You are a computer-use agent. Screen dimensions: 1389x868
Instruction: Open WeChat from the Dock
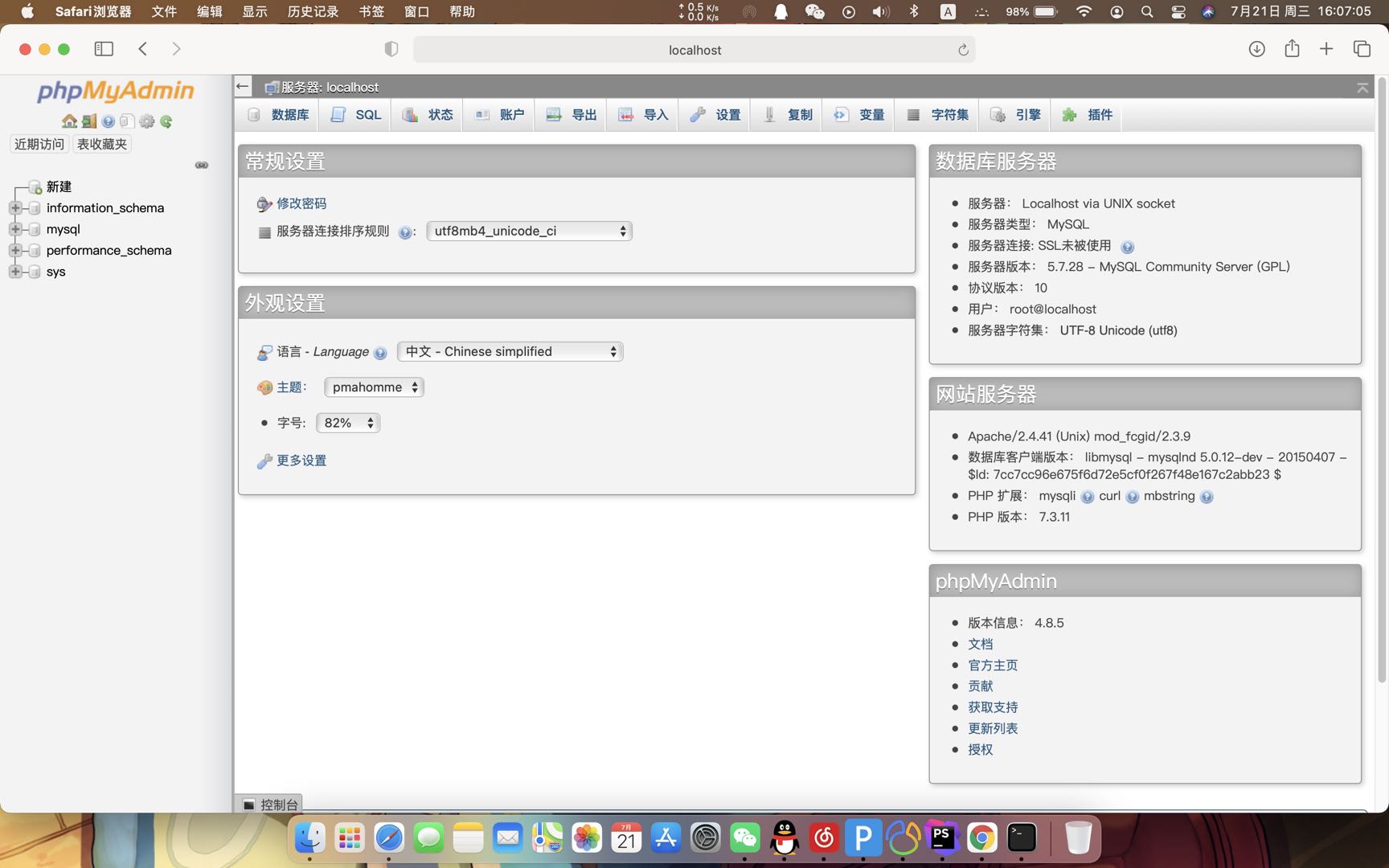click(x=745, y=838)
